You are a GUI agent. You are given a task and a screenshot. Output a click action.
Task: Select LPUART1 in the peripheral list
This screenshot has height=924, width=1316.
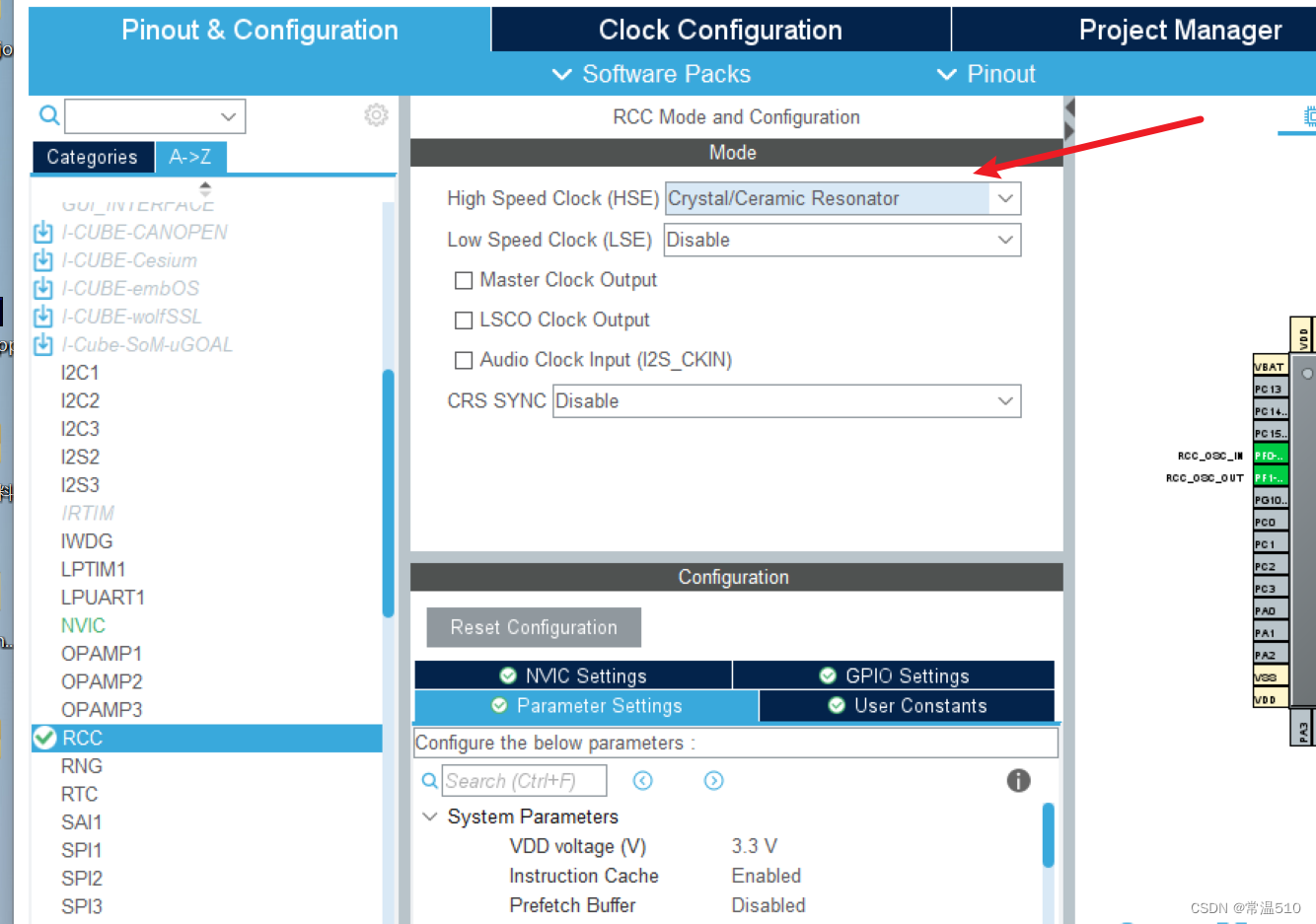coord(103,598)
